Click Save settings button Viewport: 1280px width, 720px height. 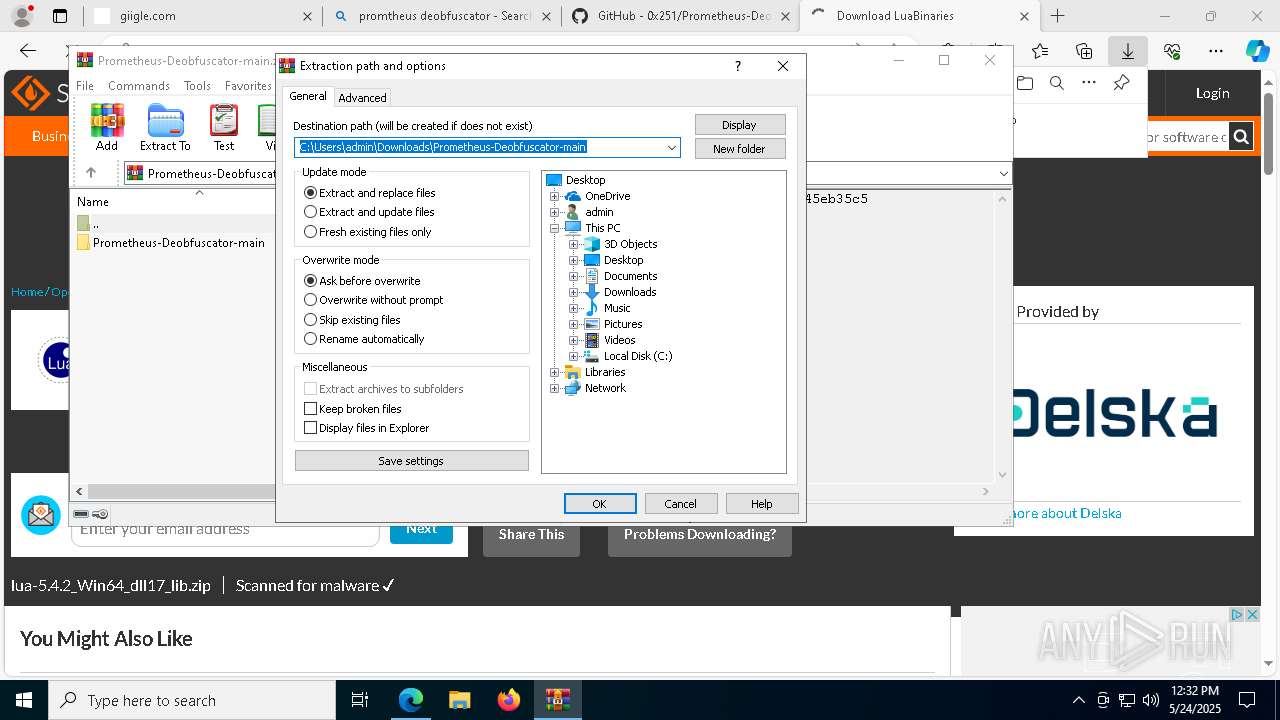click(411, 461)
